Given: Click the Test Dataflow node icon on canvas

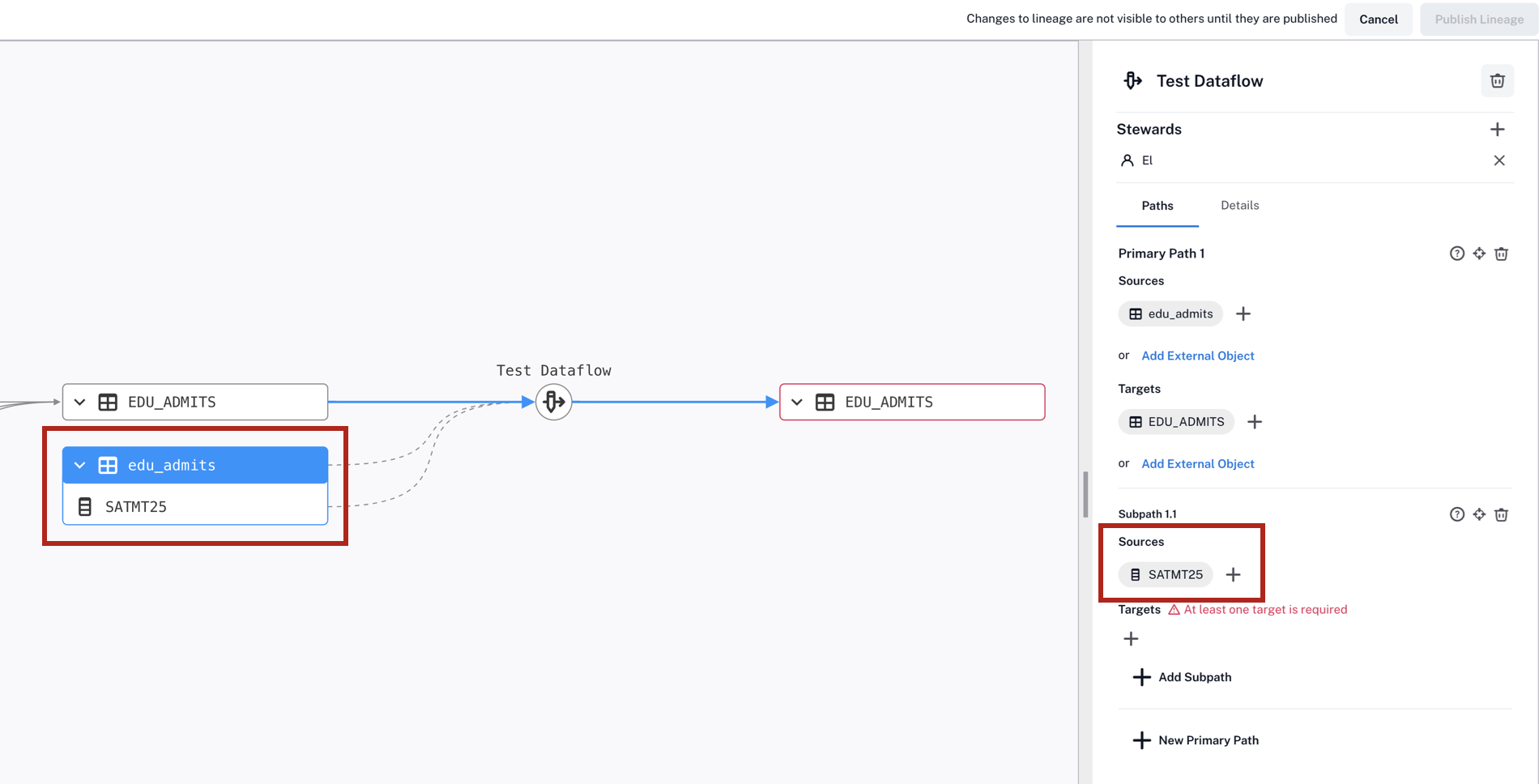Looking at the screenshot, I should (x=554, y=402).
